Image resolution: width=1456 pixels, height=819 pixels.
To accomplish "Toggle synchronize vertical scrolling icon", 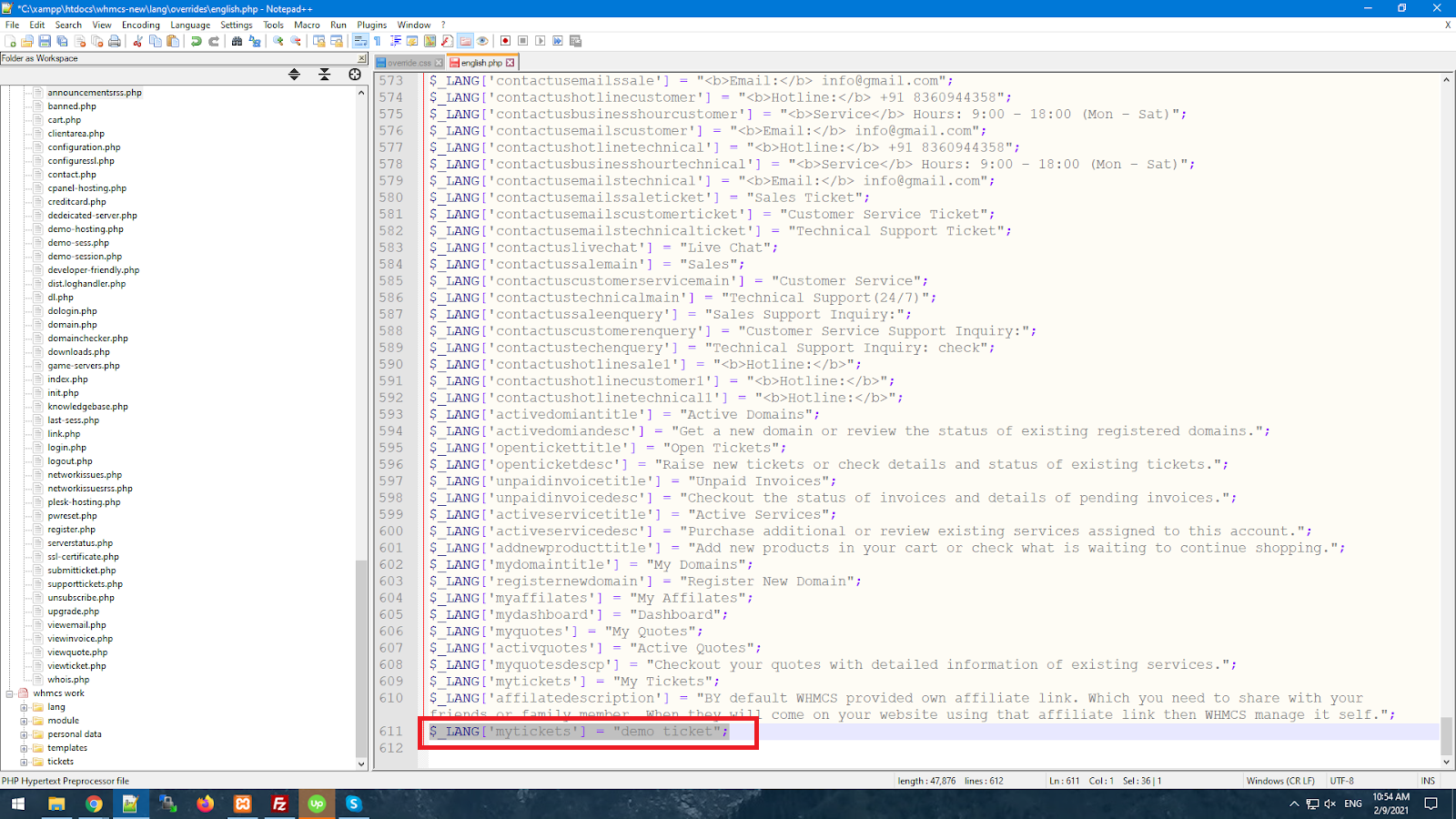I will [x=320, y=41].
